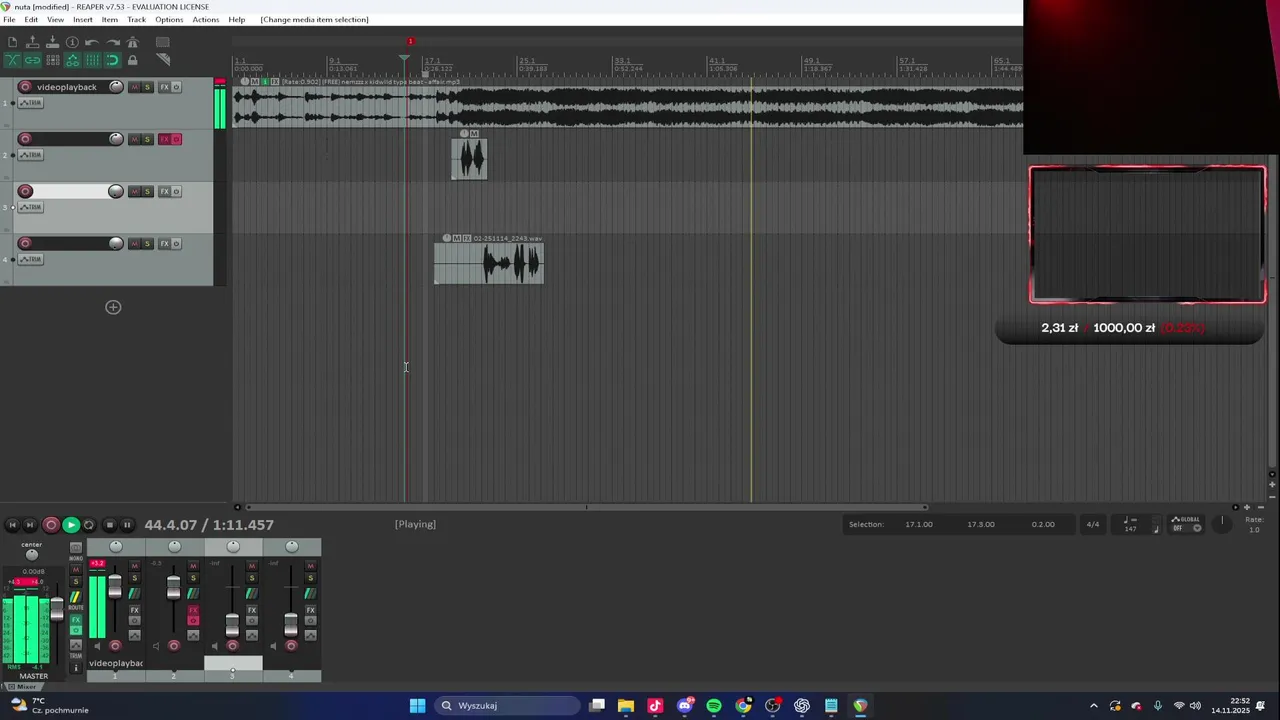Toggle grid lines toolbar button
Screen dimensions: 1280x720
(92, 60)
